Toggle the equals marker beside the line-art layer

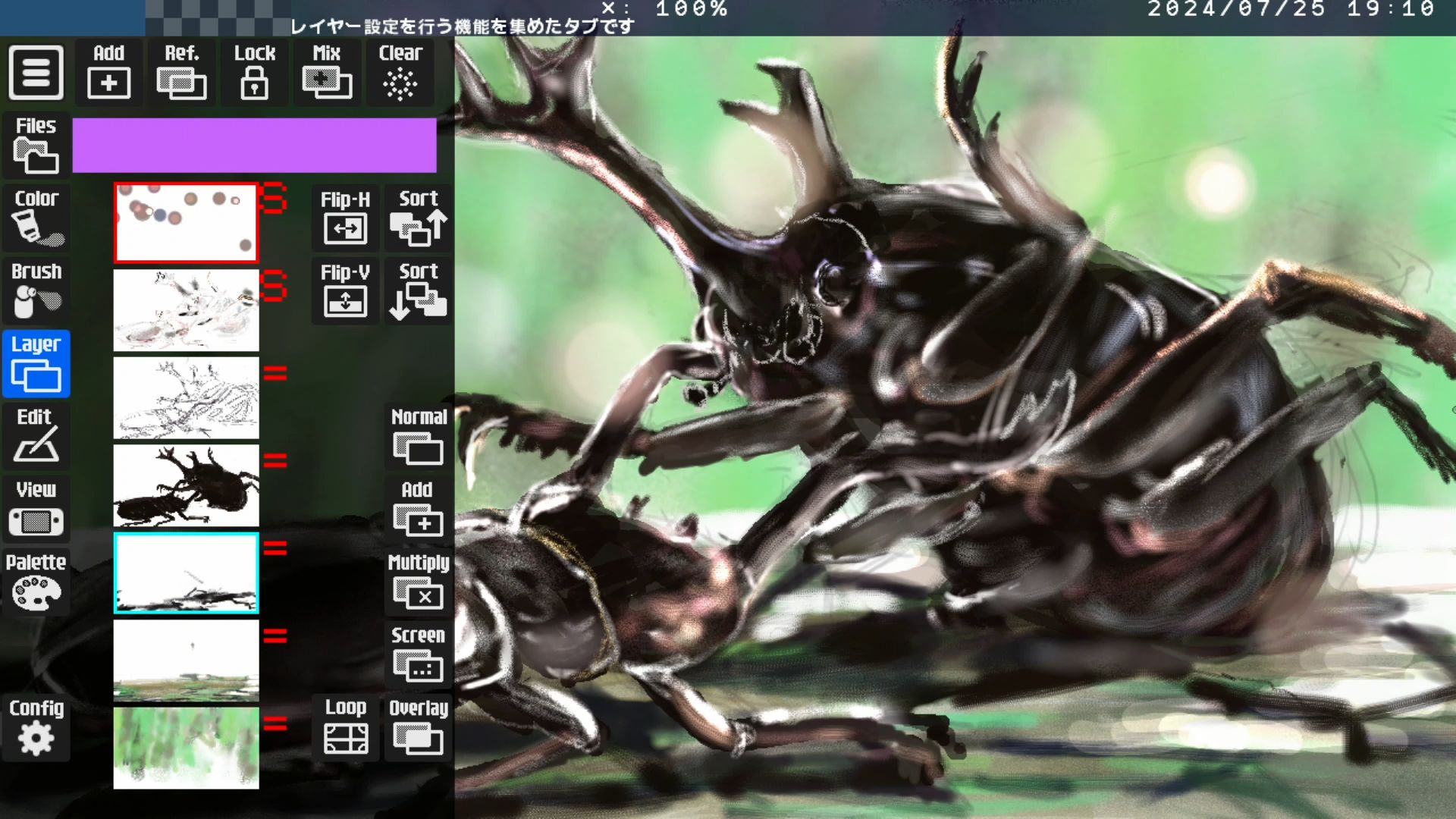pyautogui.click(x=275, y=373)
